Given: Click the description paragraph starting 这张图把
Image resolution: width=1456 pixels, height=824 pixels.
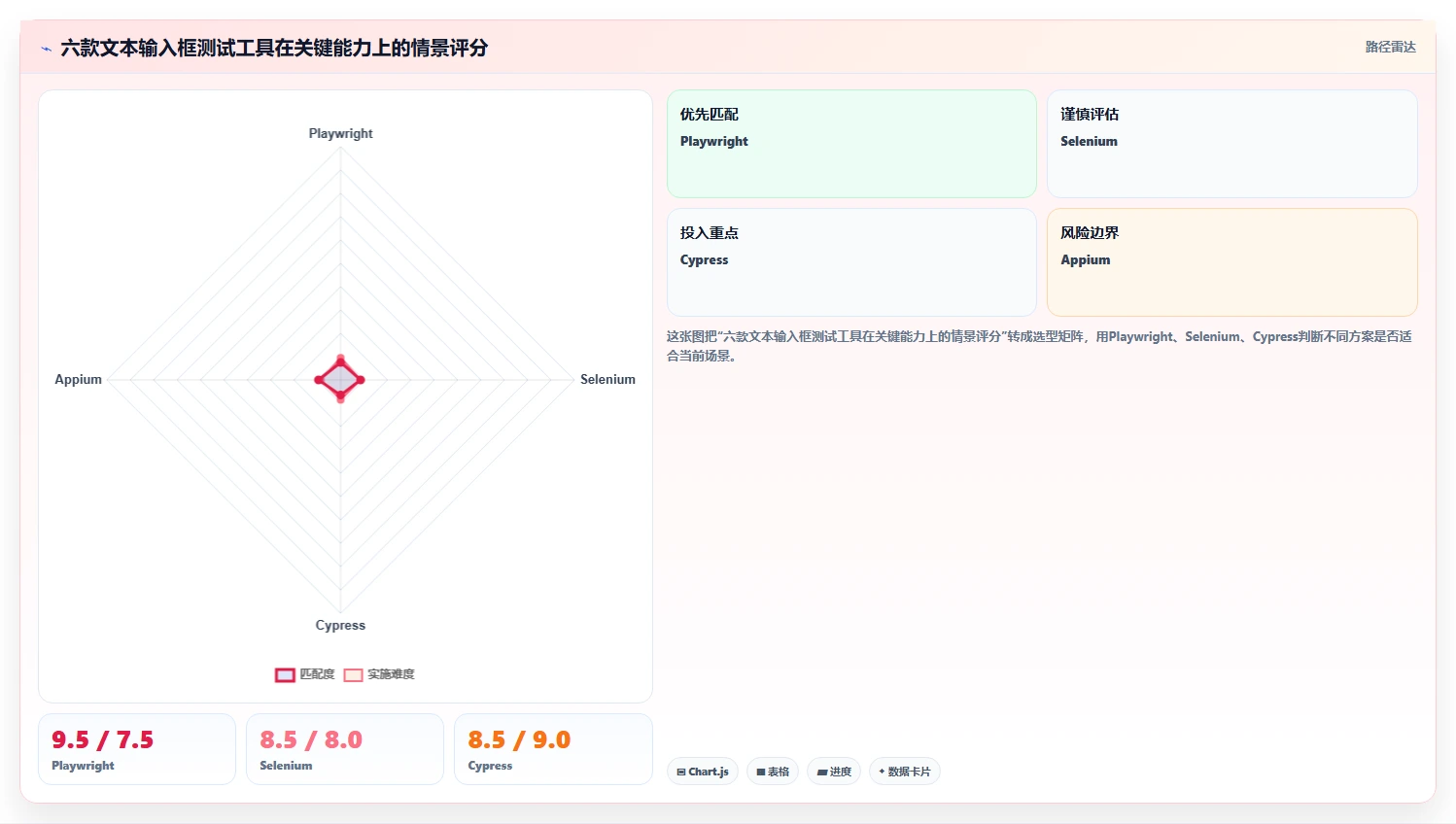Looking at the screenshot, I should pyautogui.click(x=1039, y=346).
